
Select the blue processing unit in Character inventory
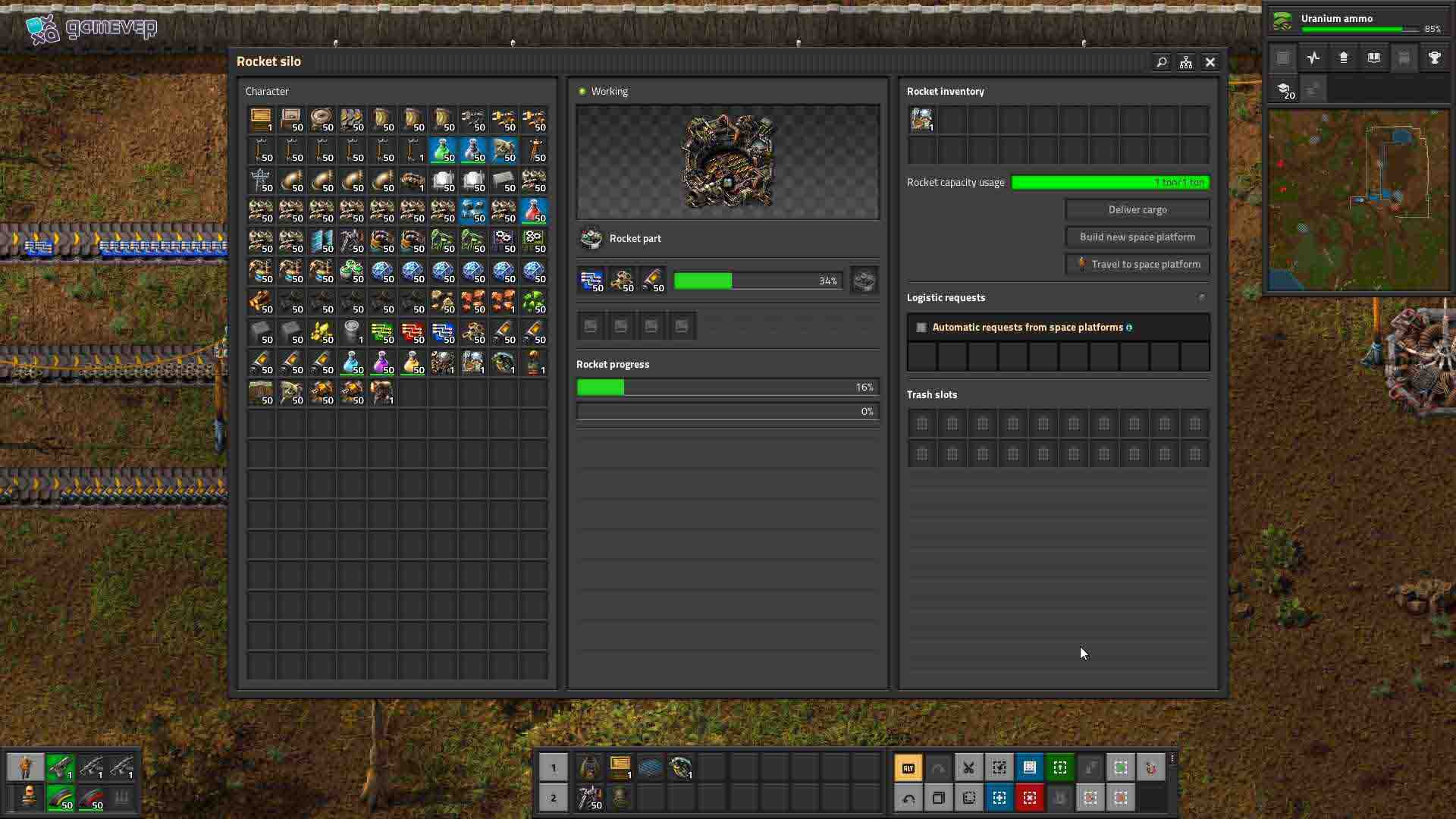coord(443,333)
